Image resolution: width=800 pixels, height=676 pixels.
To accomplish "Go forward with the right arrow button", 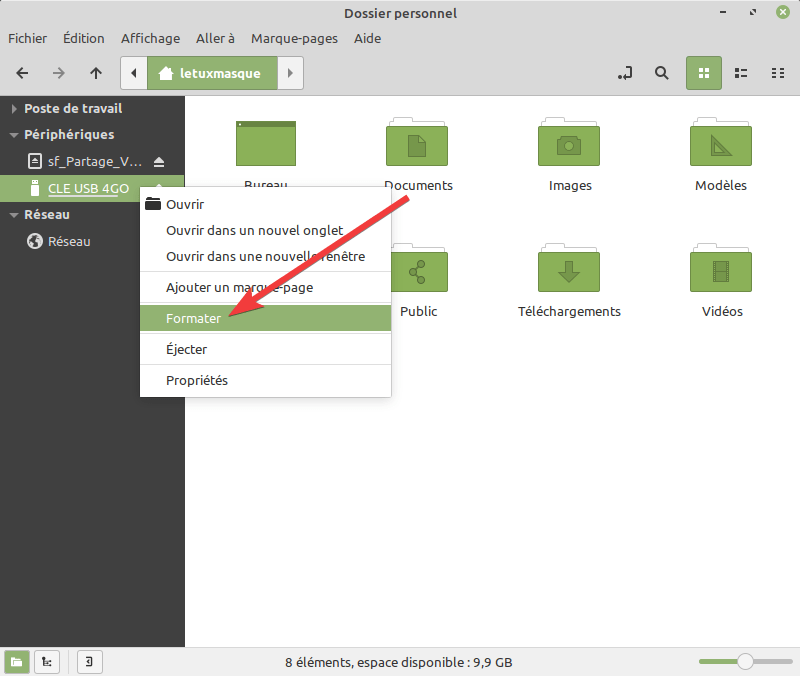I will 59,73.
